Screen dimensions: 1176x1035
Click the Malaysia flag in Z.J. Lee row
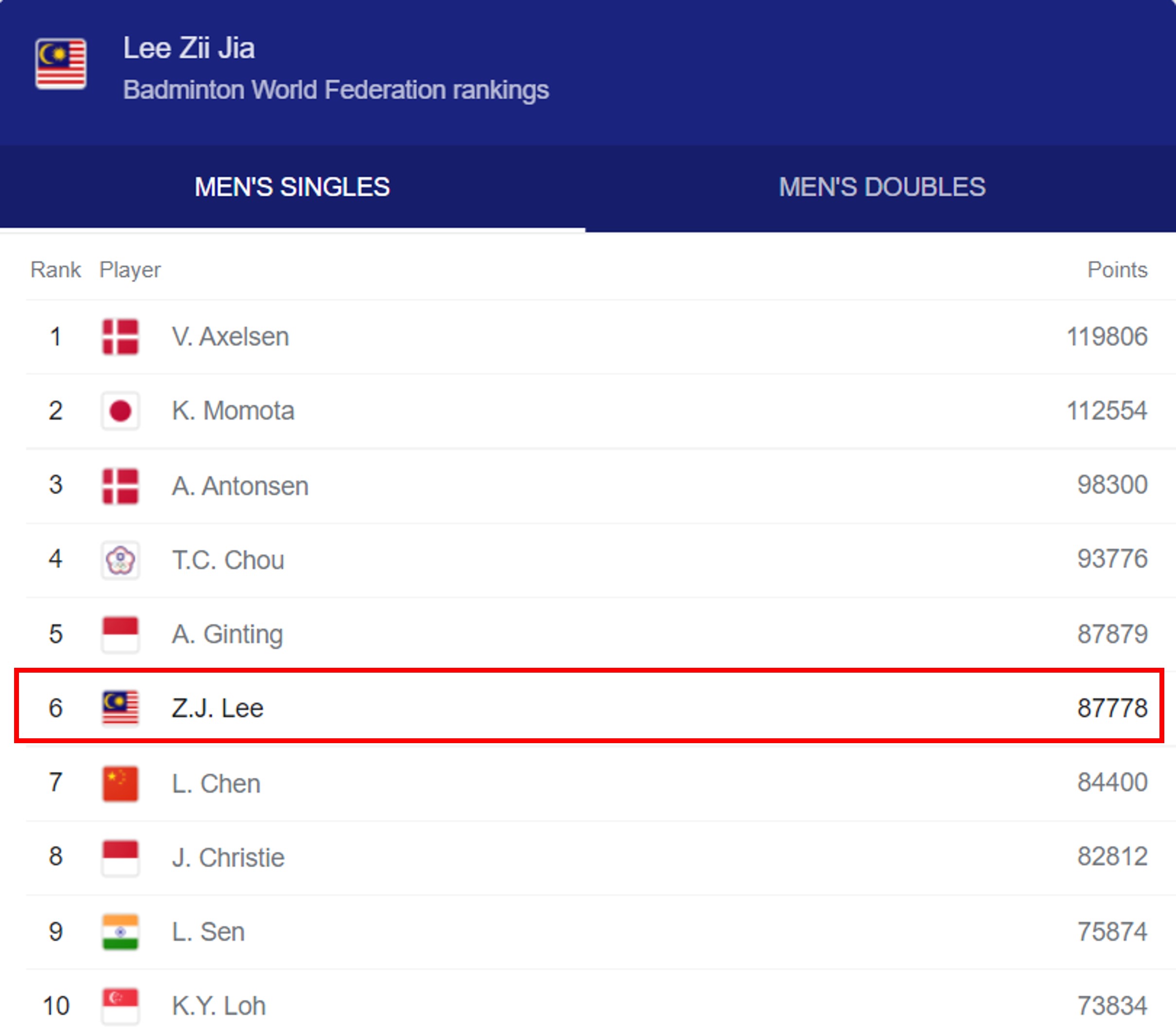pos(120,708)
